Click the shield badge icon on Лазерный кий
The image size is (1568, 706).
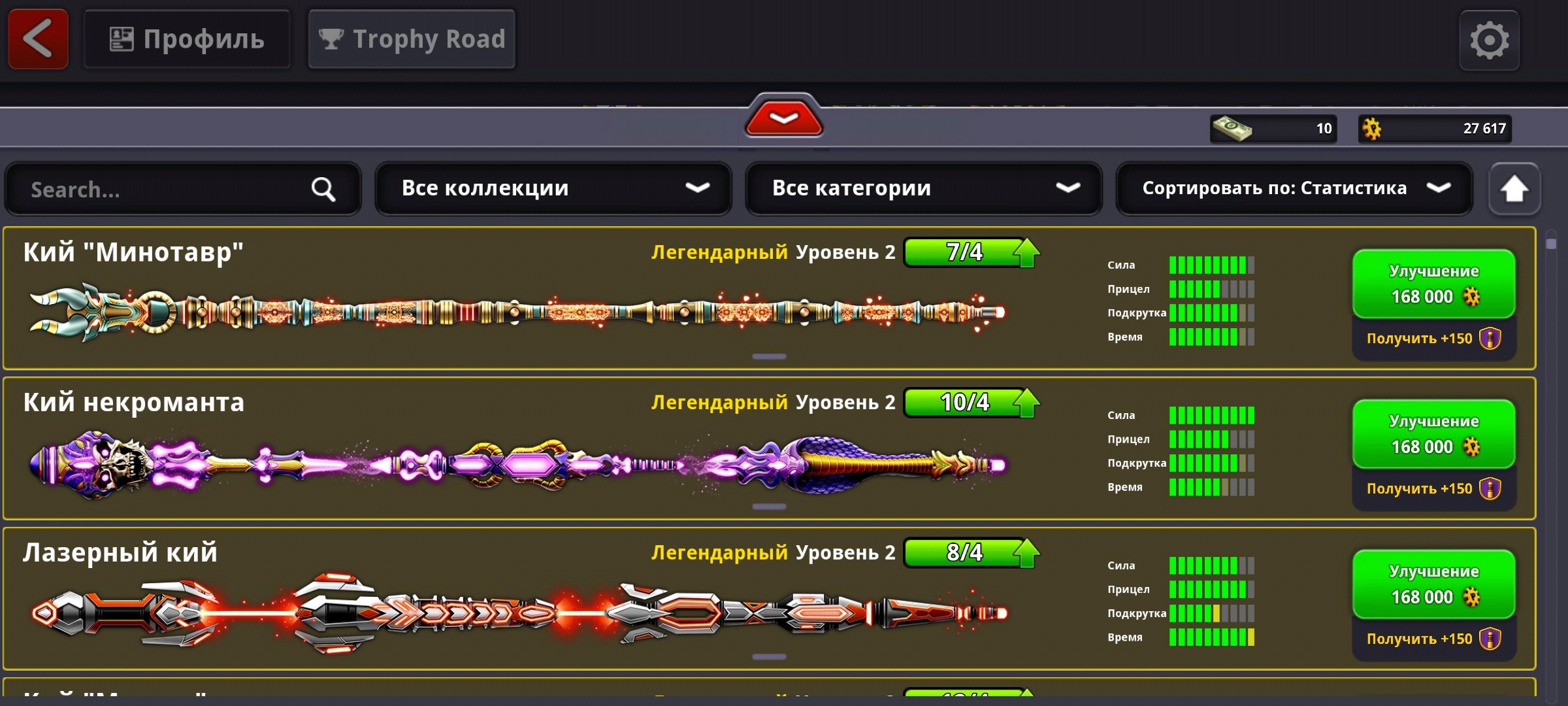(1490, 639)
